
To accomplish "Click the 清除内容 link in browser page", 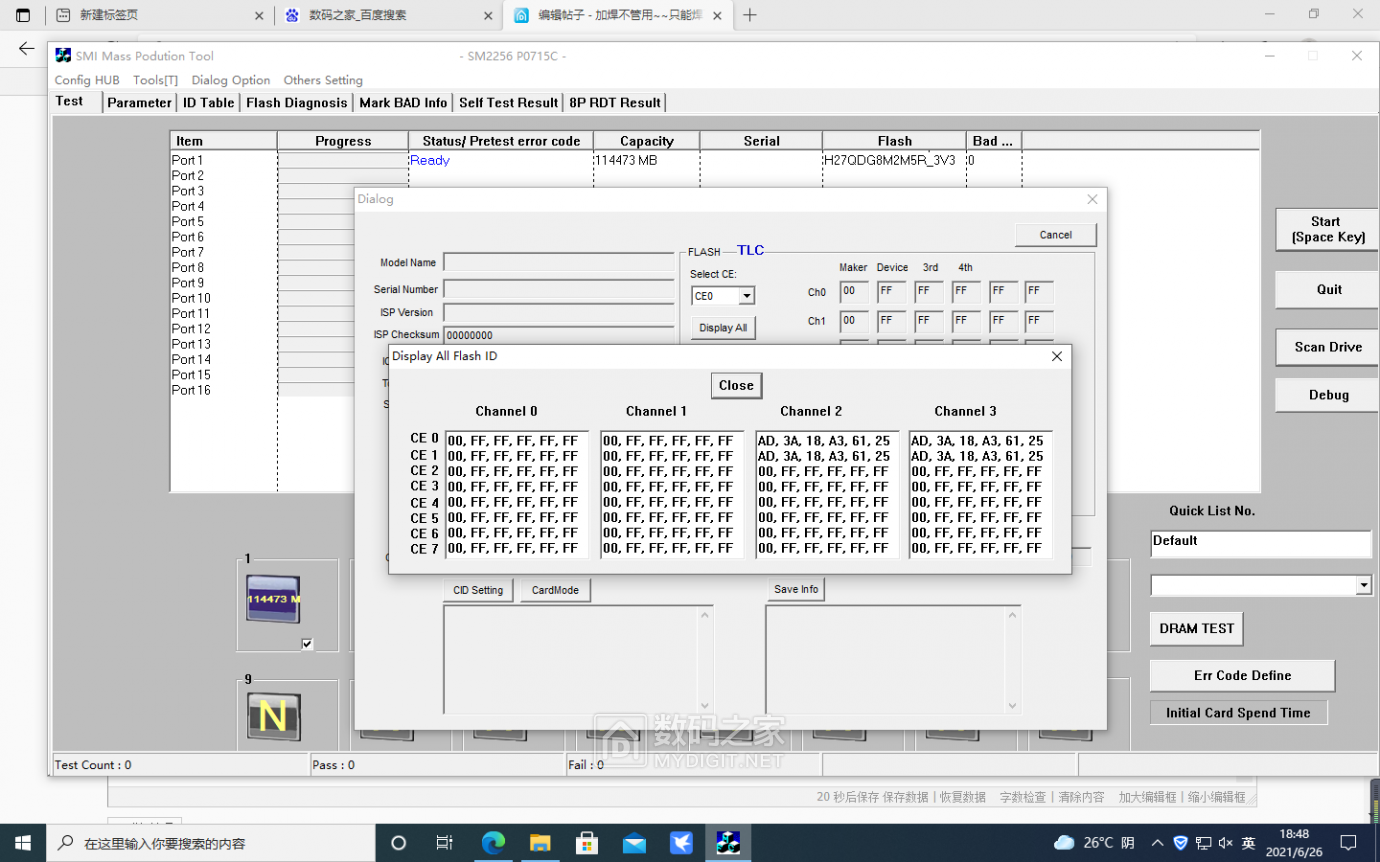I will tap(1081, 797).
